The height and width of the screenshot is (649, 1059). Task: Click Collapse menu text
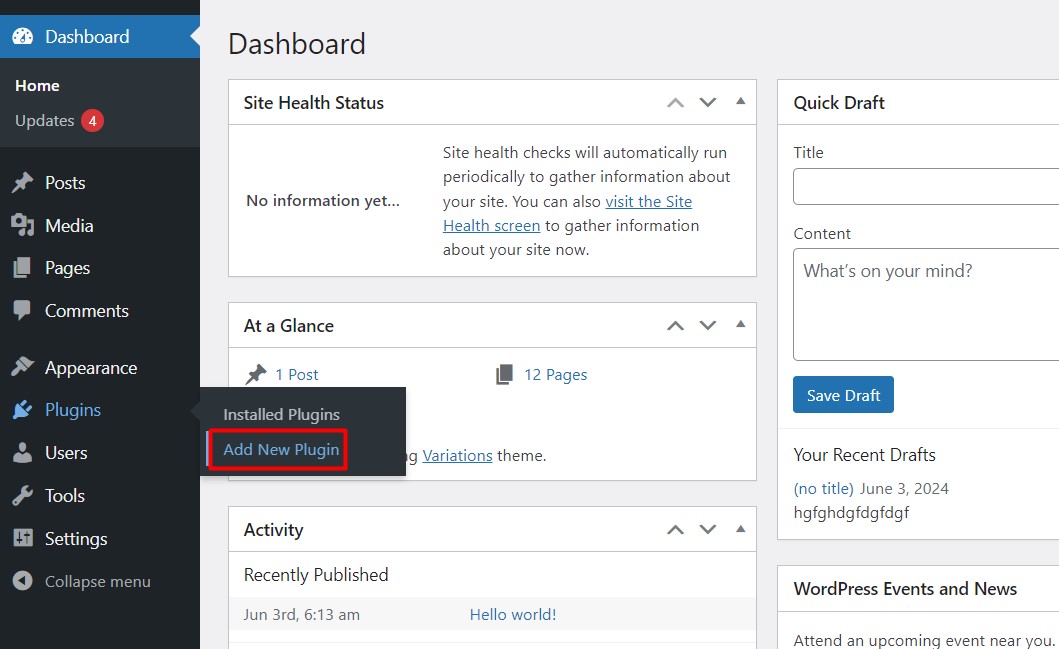(x=98, y=581)
